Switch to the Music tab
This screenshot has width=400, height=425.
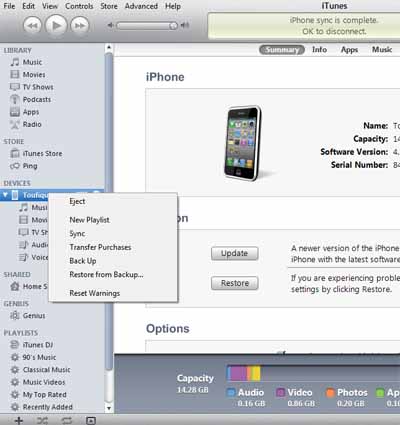coord(382,50)
